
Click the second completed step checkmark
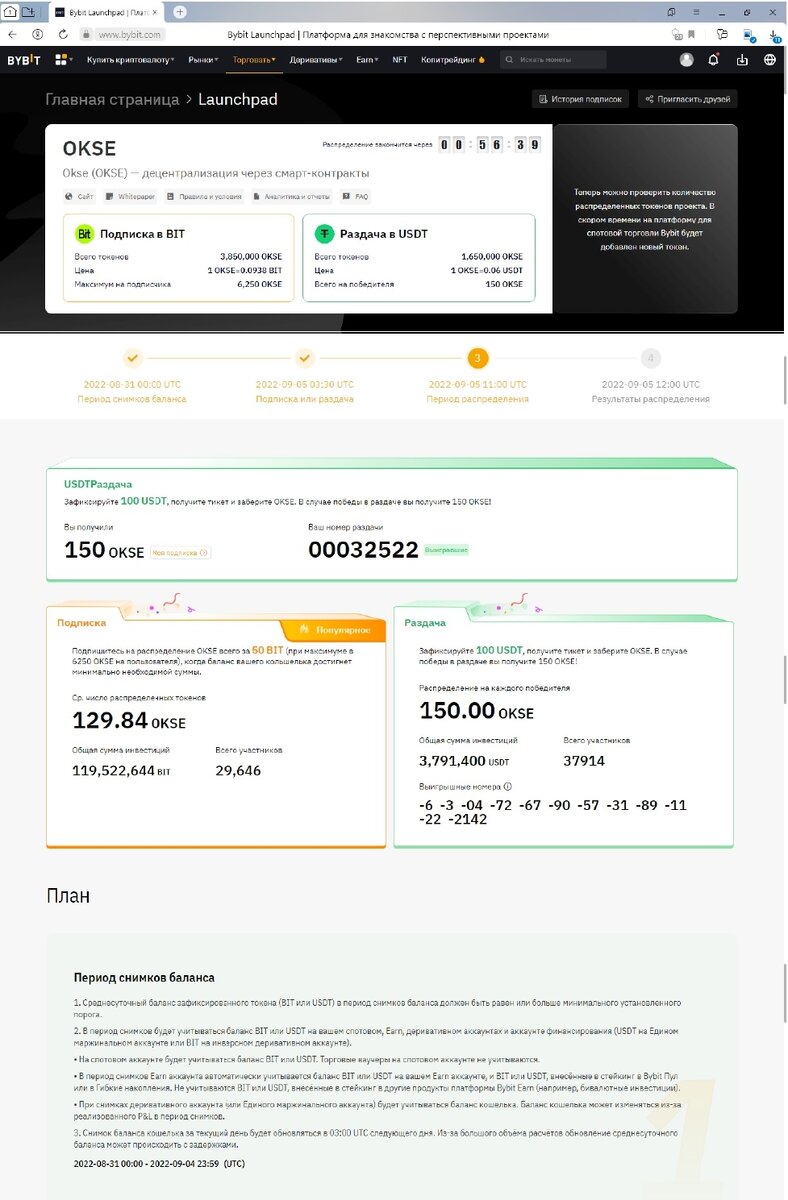pyautogui.click(x=305, y=358)
